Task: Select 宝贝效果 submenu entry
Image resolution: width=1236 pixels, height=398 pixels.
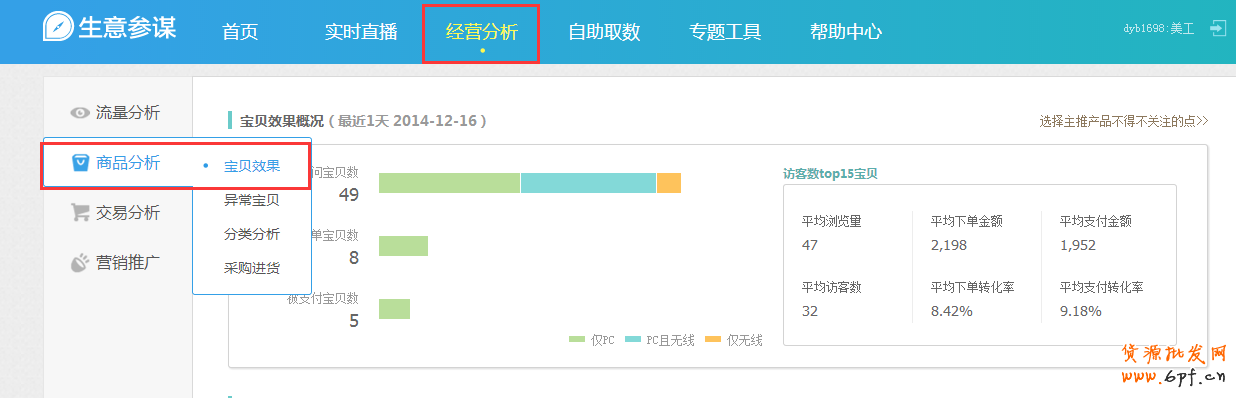Action: pos(252,166)
